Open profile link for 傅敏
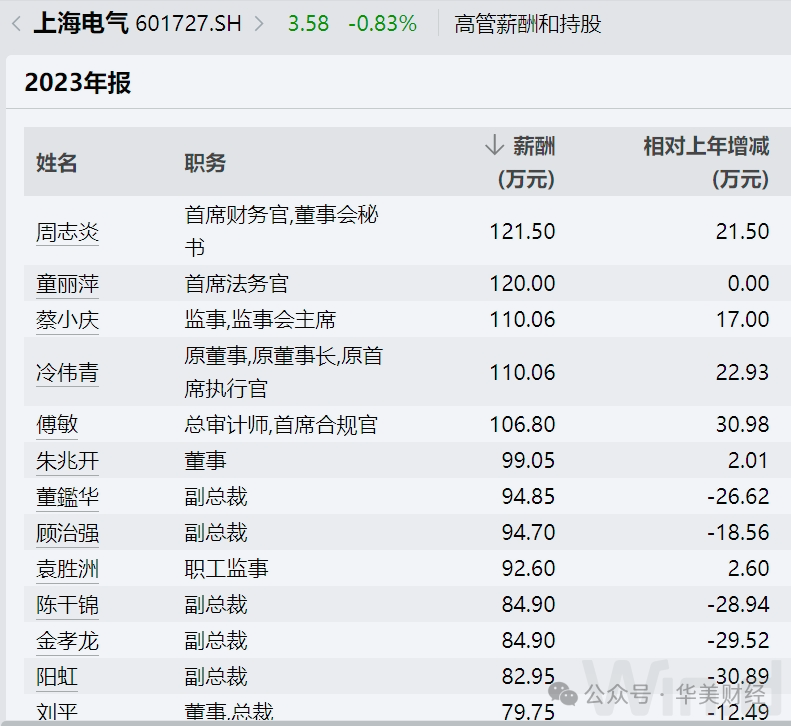This screenshot has width=791, height=726. tap(57, 424)
